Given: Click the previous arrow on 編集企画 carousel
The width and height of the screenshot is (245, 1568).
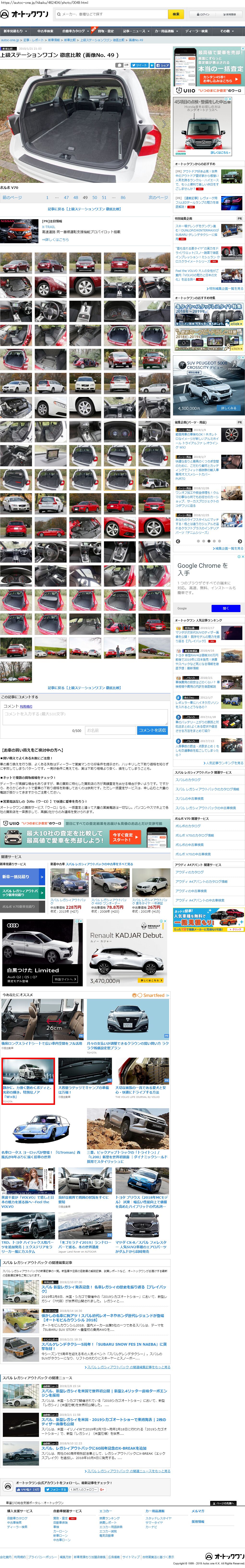Looking at the screenshot, I should point(178,541).
